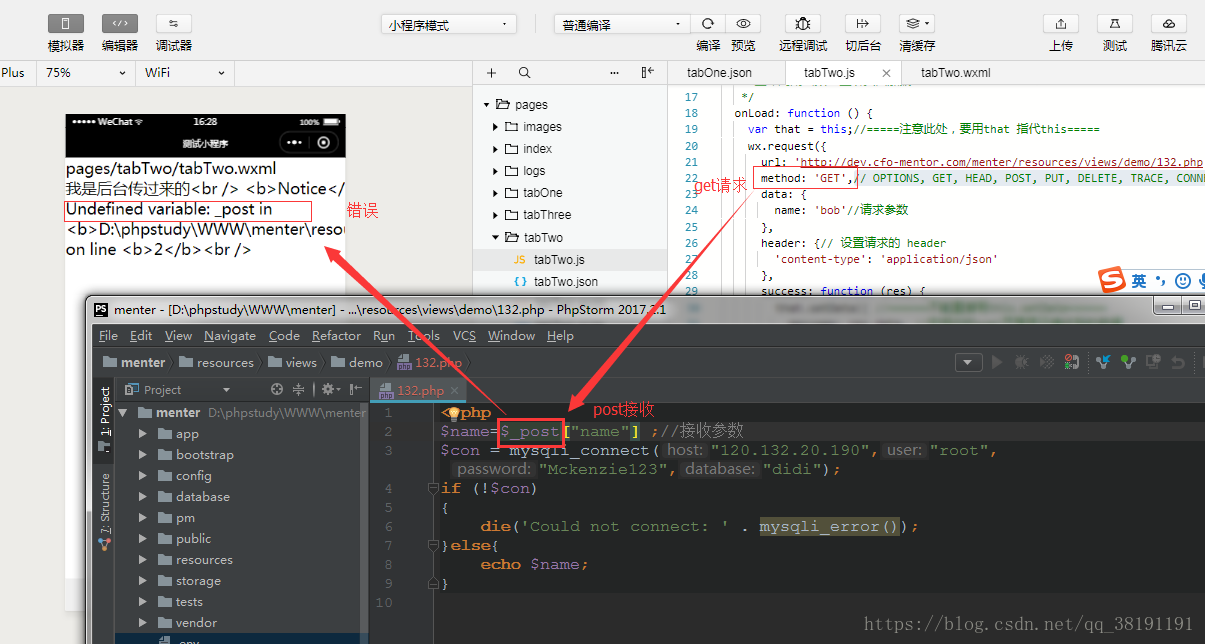Open the run configuration dropdown in PhpStorm
The image size is (1205, 644).
(968, 362)
